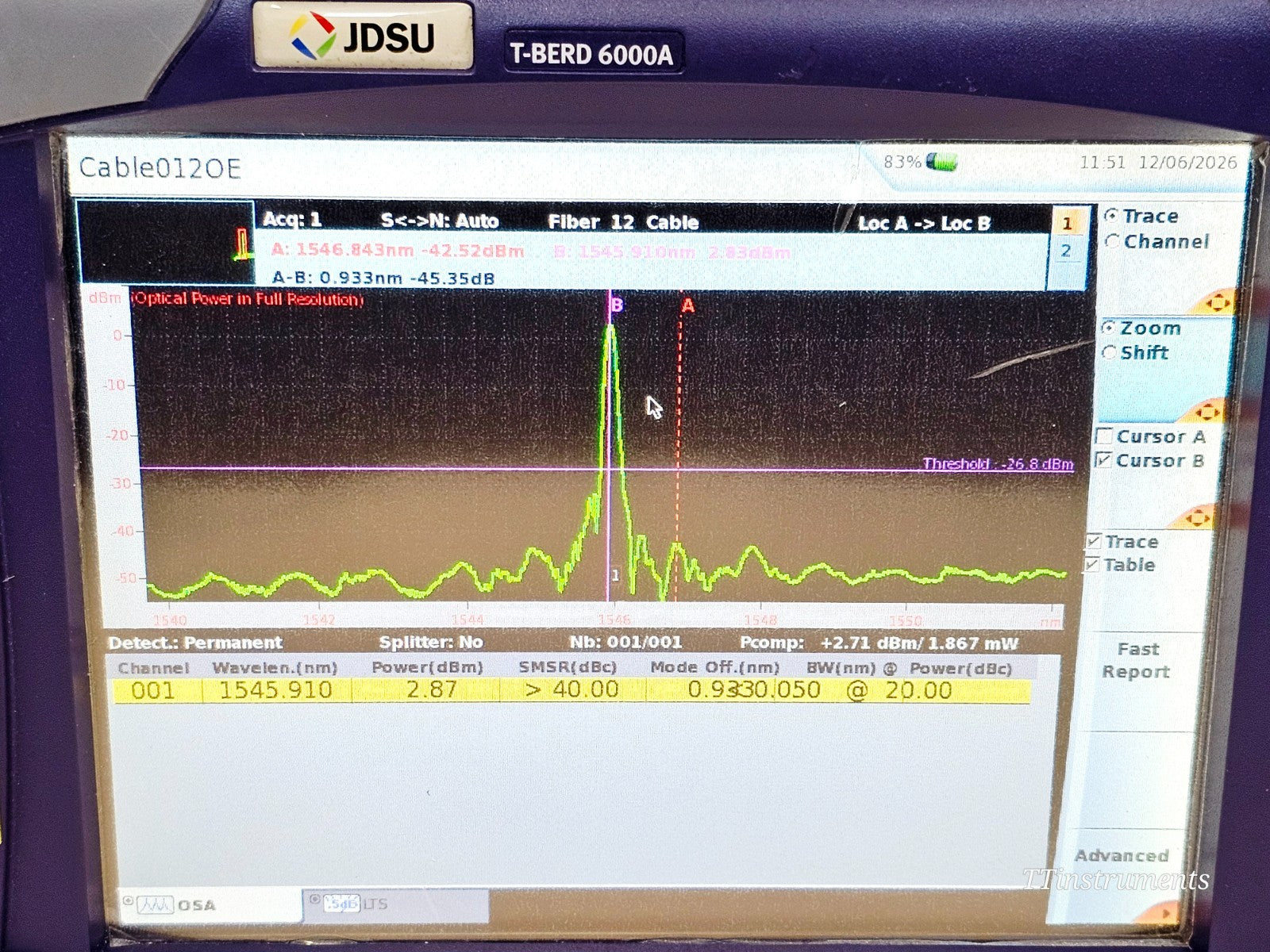Select the Zoom radio option
Image resolution: width=1270 pixels, height=952 pixels.
pos(1110,328)
